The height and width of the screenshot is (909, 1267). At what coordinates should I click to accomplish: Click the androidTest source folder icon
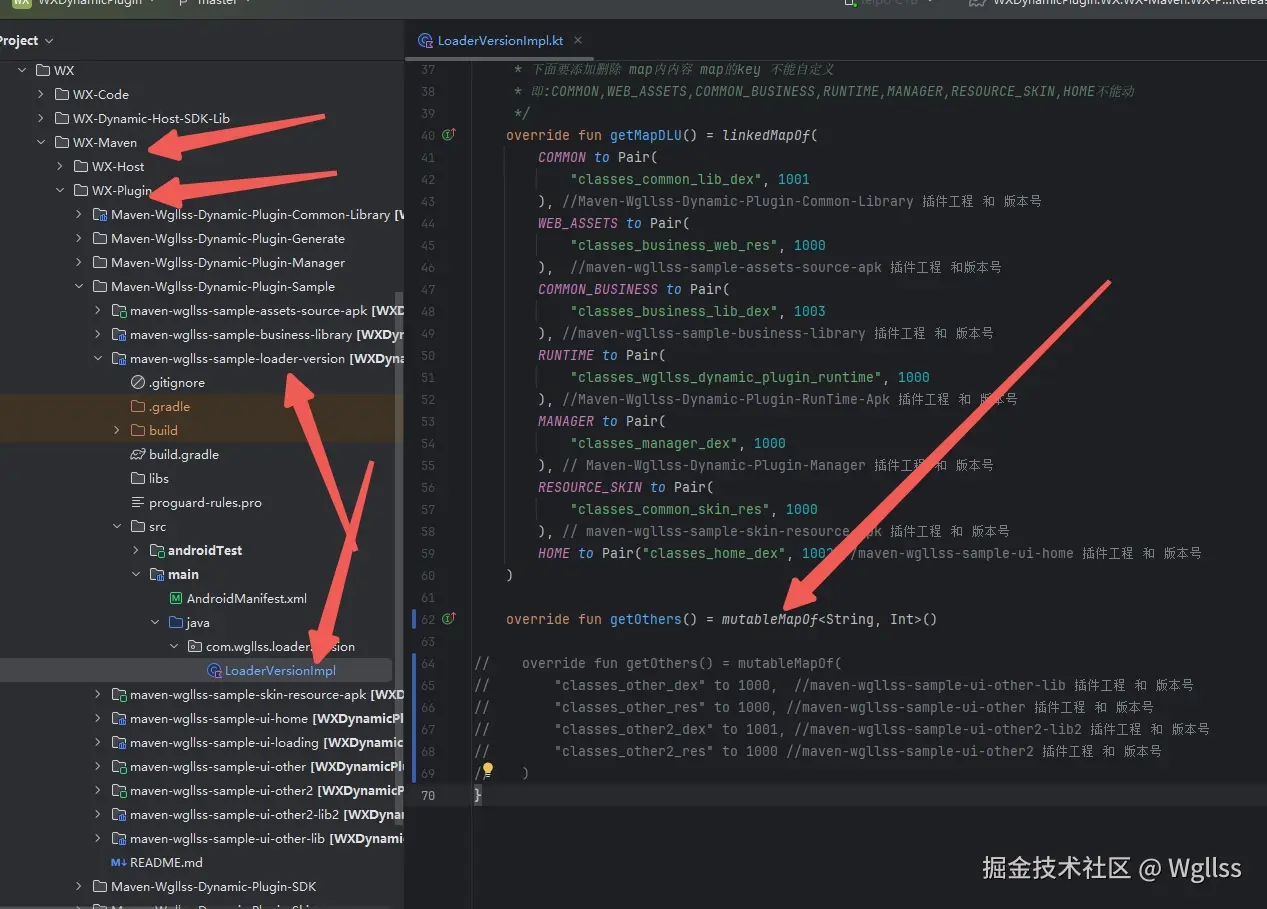tap(157, 551)
